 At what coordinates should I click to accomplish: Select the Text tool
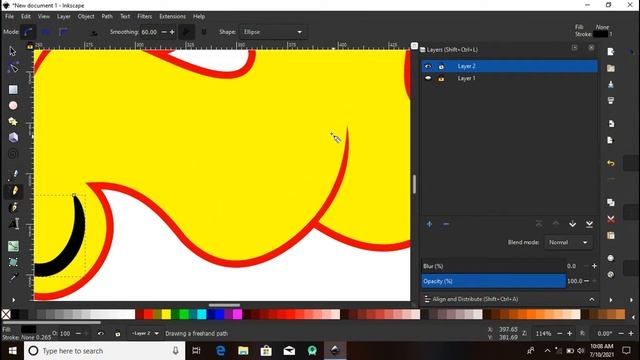13,223
